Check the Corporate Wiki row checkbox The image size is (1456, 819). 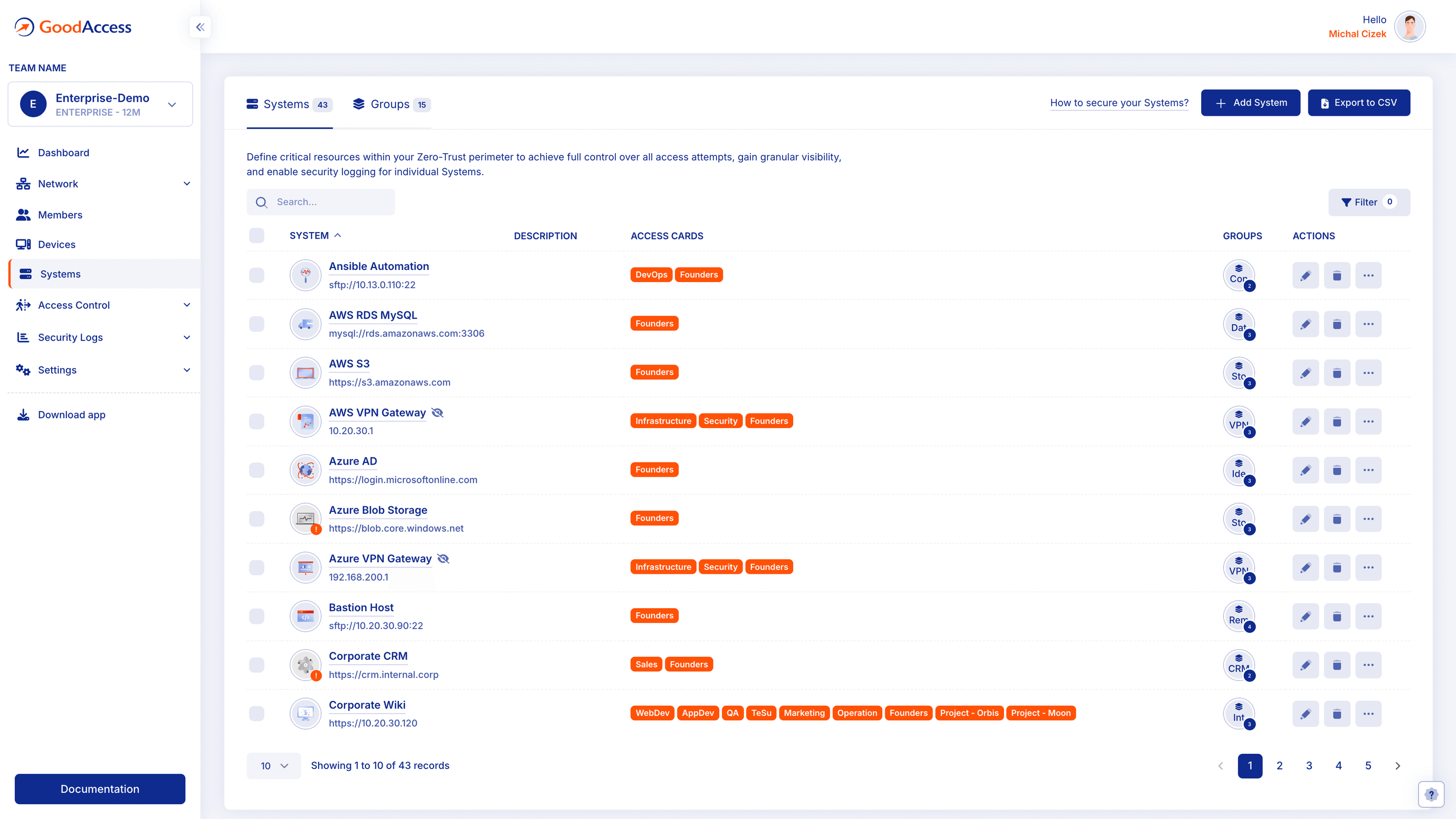(x=257, y=713)
